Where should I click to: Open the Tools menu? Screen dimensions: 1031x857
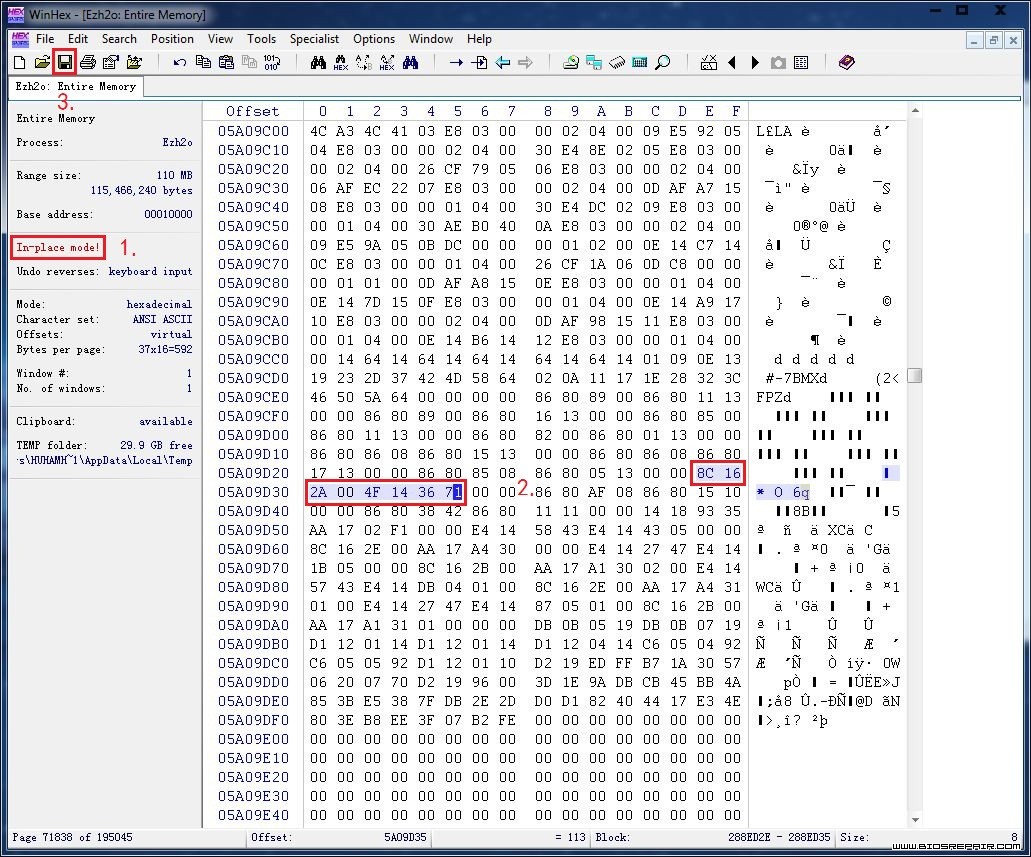point(261,39)
